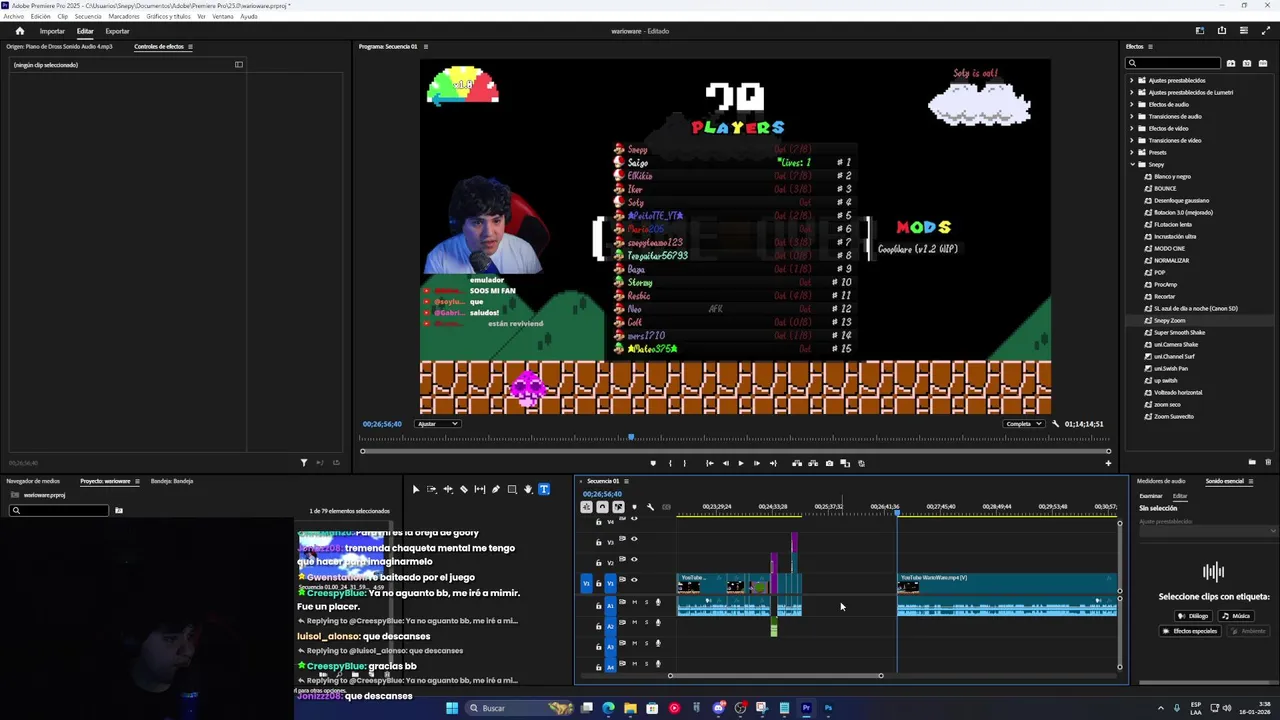Click Efectos especiales tag button

coord(1190,631)
